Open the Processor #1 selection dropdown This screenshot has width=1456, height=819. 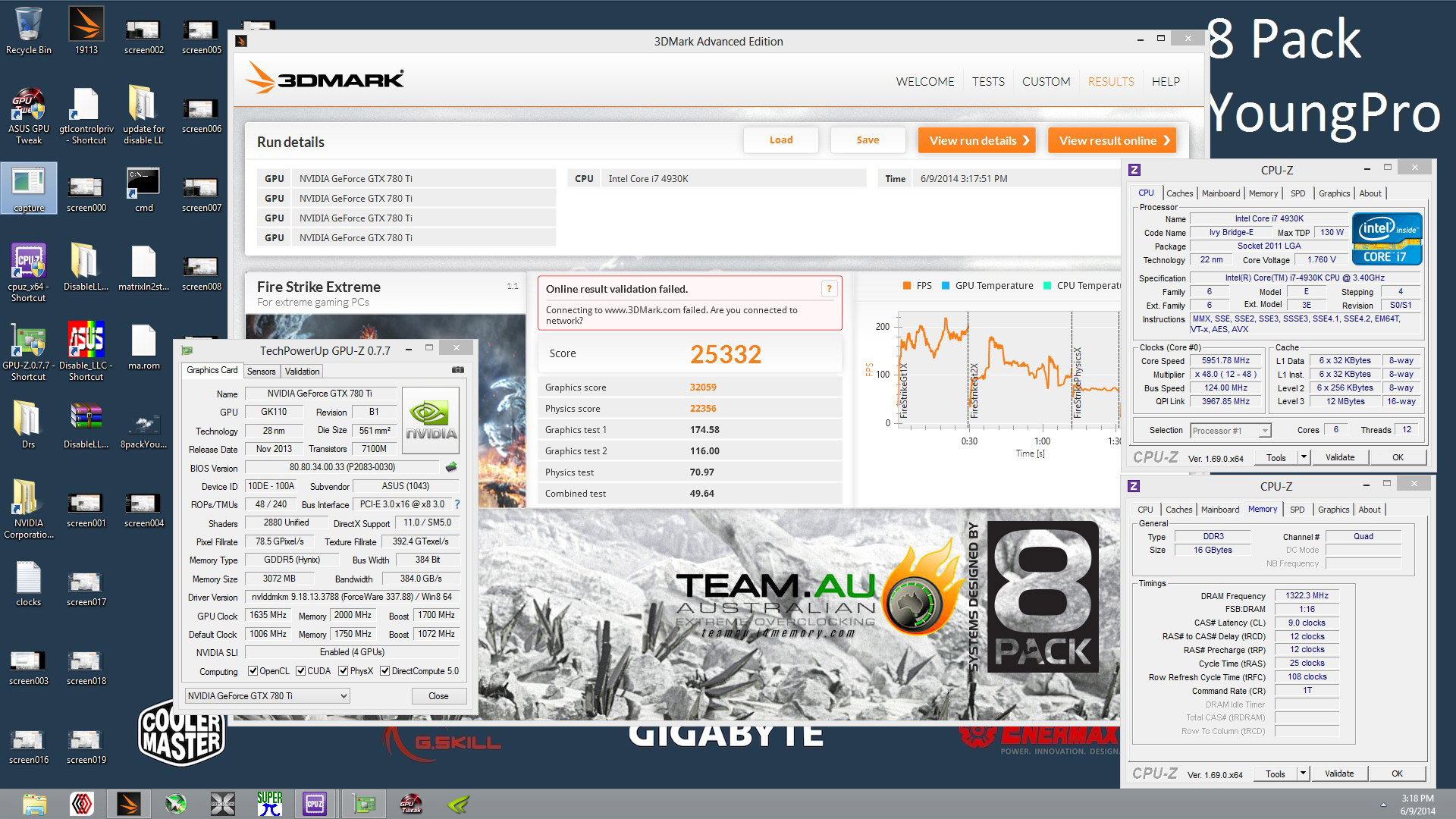(x=1230, y=431)
